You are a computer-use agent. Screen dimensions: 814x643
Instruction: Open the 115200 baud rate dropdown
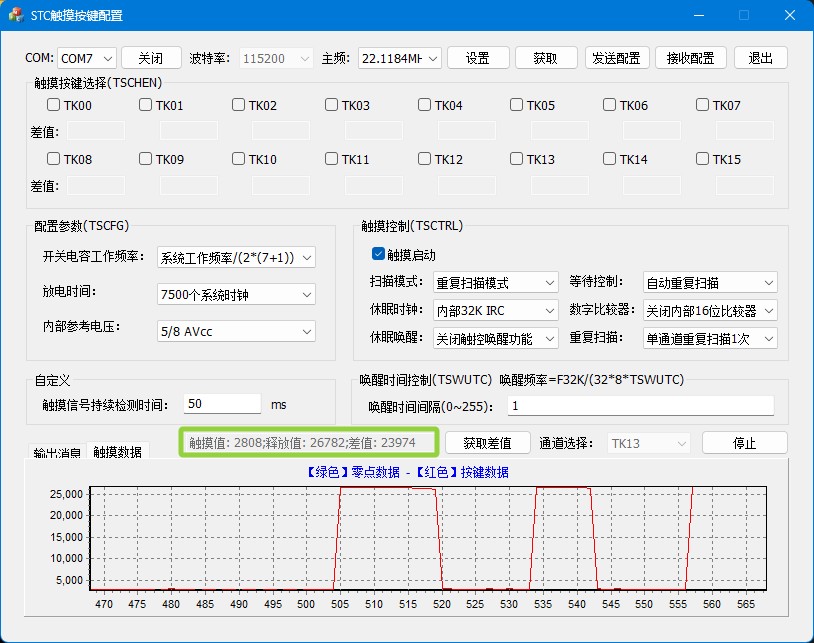(x=276, y=58)
